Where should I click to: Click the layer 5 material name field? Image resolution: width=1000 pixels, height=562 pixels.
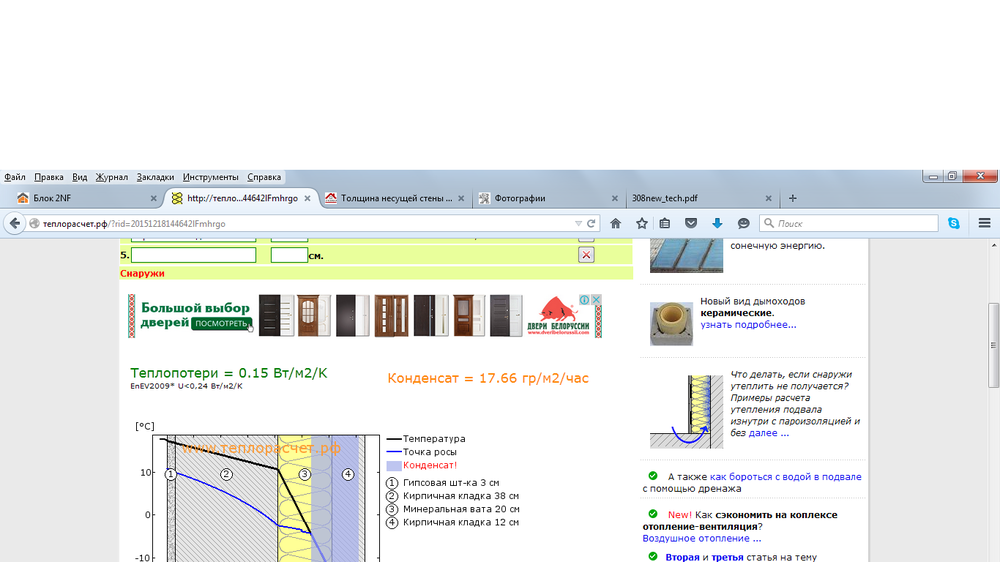193,255
